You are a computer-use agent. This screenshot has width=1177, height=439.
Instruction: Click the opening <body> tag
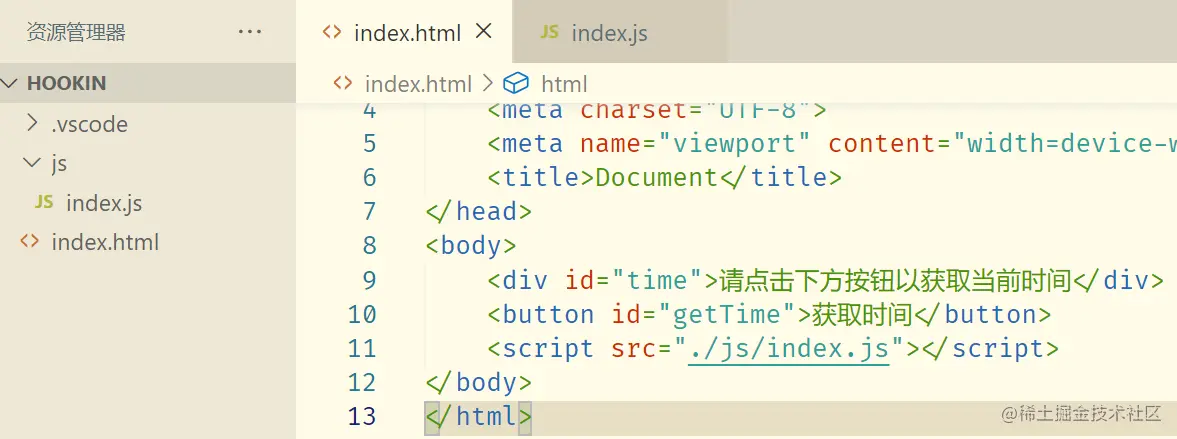471,246
